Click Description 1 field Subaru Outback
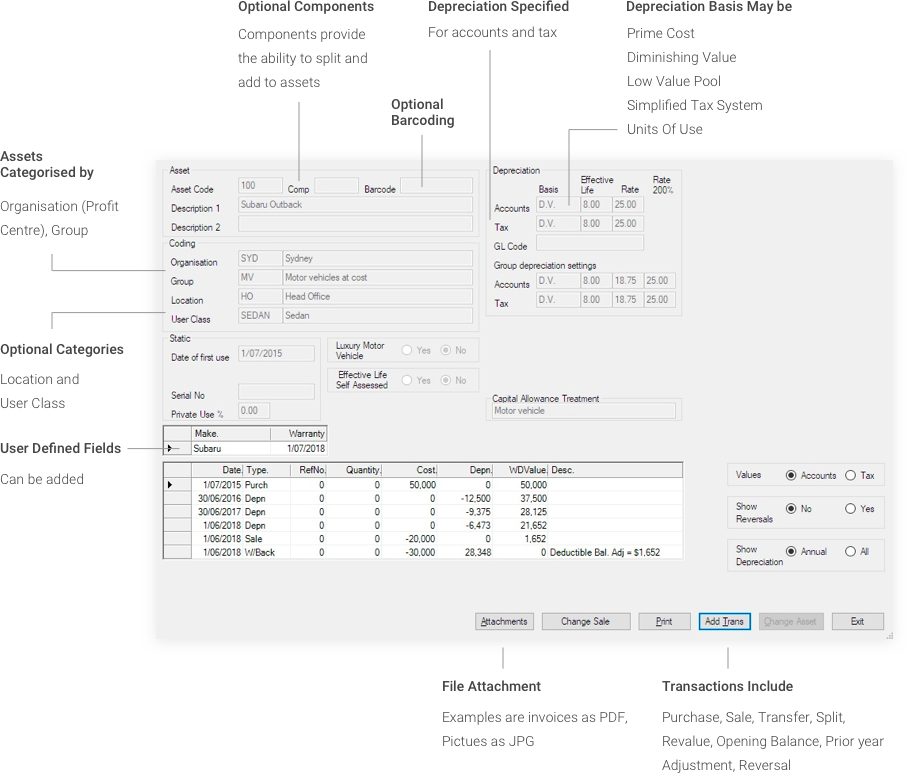Screen dimensions: 907x773 pyautogui.click(x=355, y=205)
